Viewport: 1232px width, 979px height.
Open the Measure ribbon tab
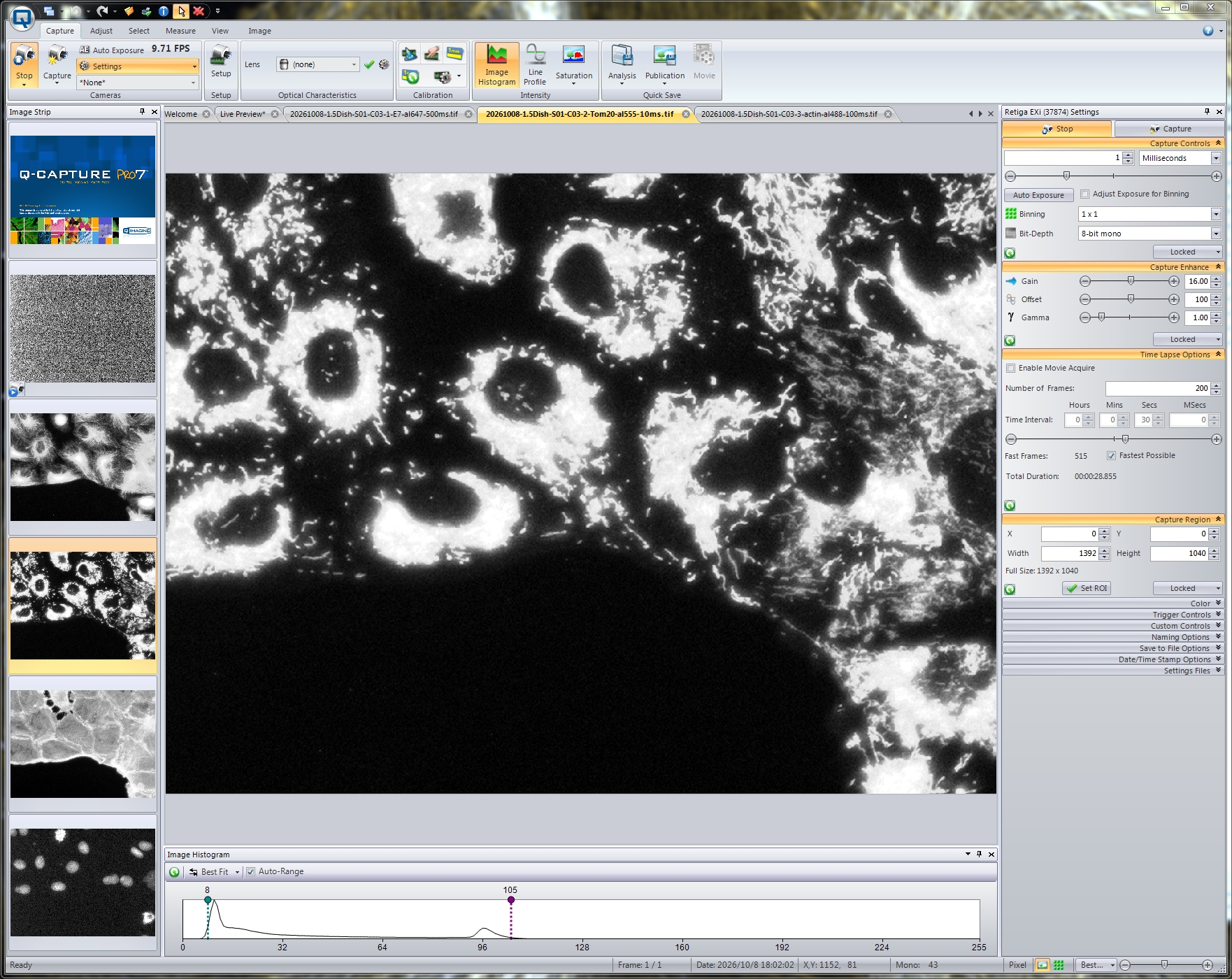180,31
